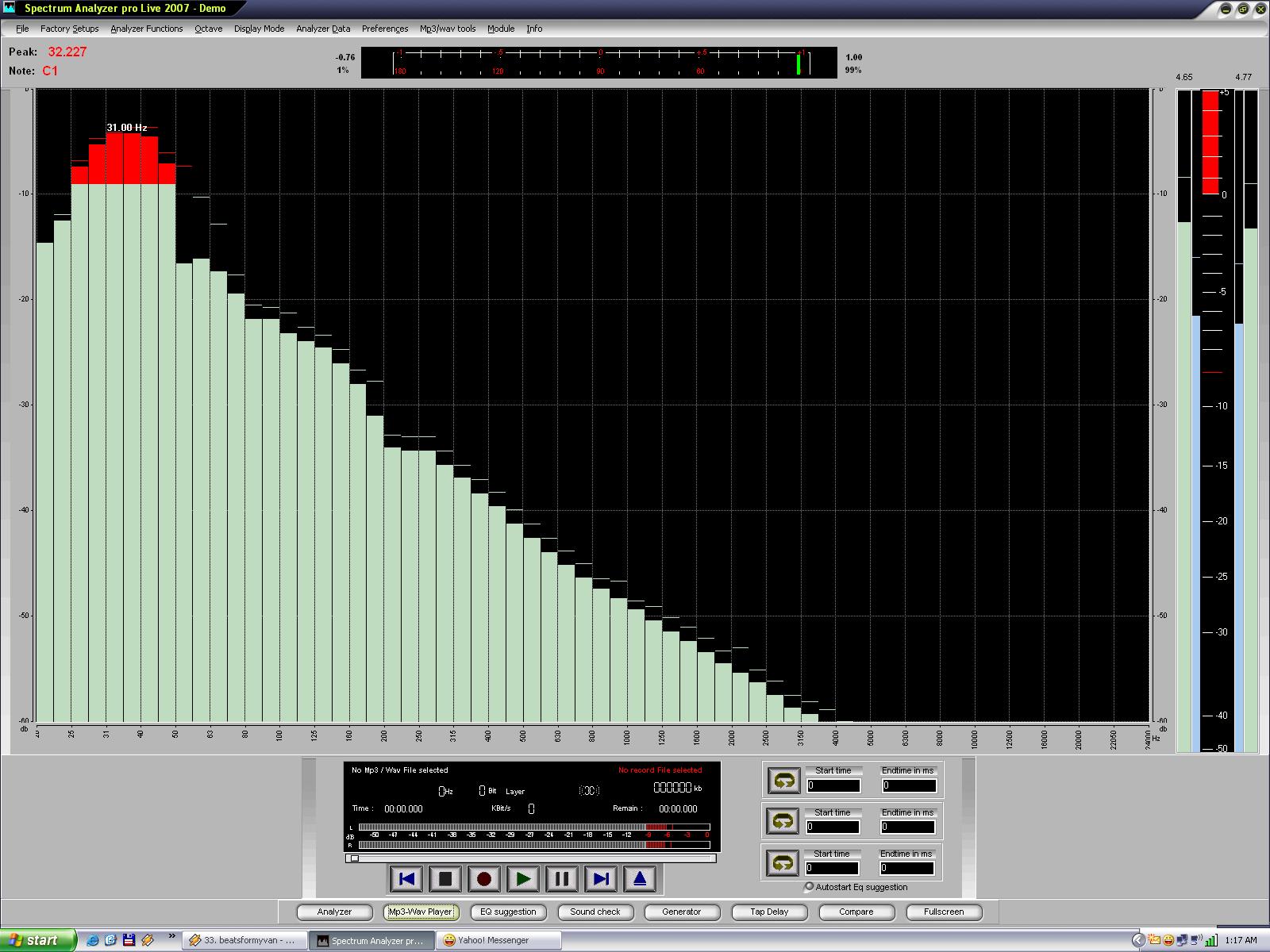Click the third loop icon above Autostart option
Screen dimensions: 1270x952
pyautogui.click(x=783, y=862)
